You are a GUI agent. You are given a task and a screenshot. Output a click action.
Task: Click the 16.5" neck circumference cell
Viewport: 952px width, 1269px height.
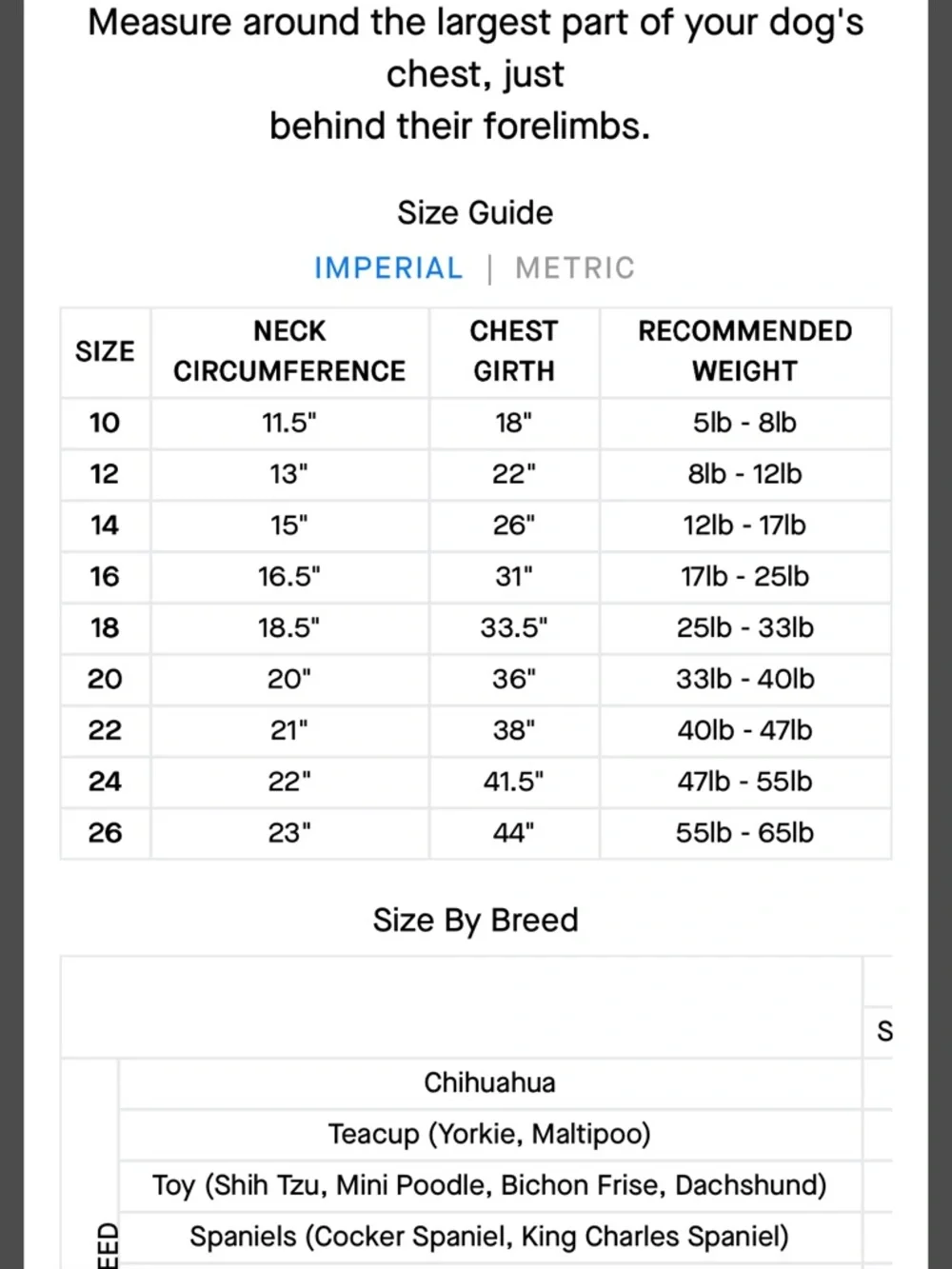click(289, 577)
